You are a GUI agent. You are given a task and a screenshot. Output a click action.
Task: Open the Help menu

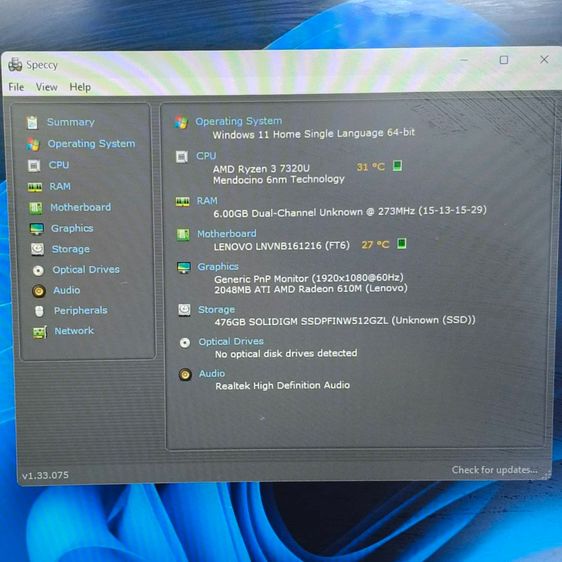click(x=80, y=87)
